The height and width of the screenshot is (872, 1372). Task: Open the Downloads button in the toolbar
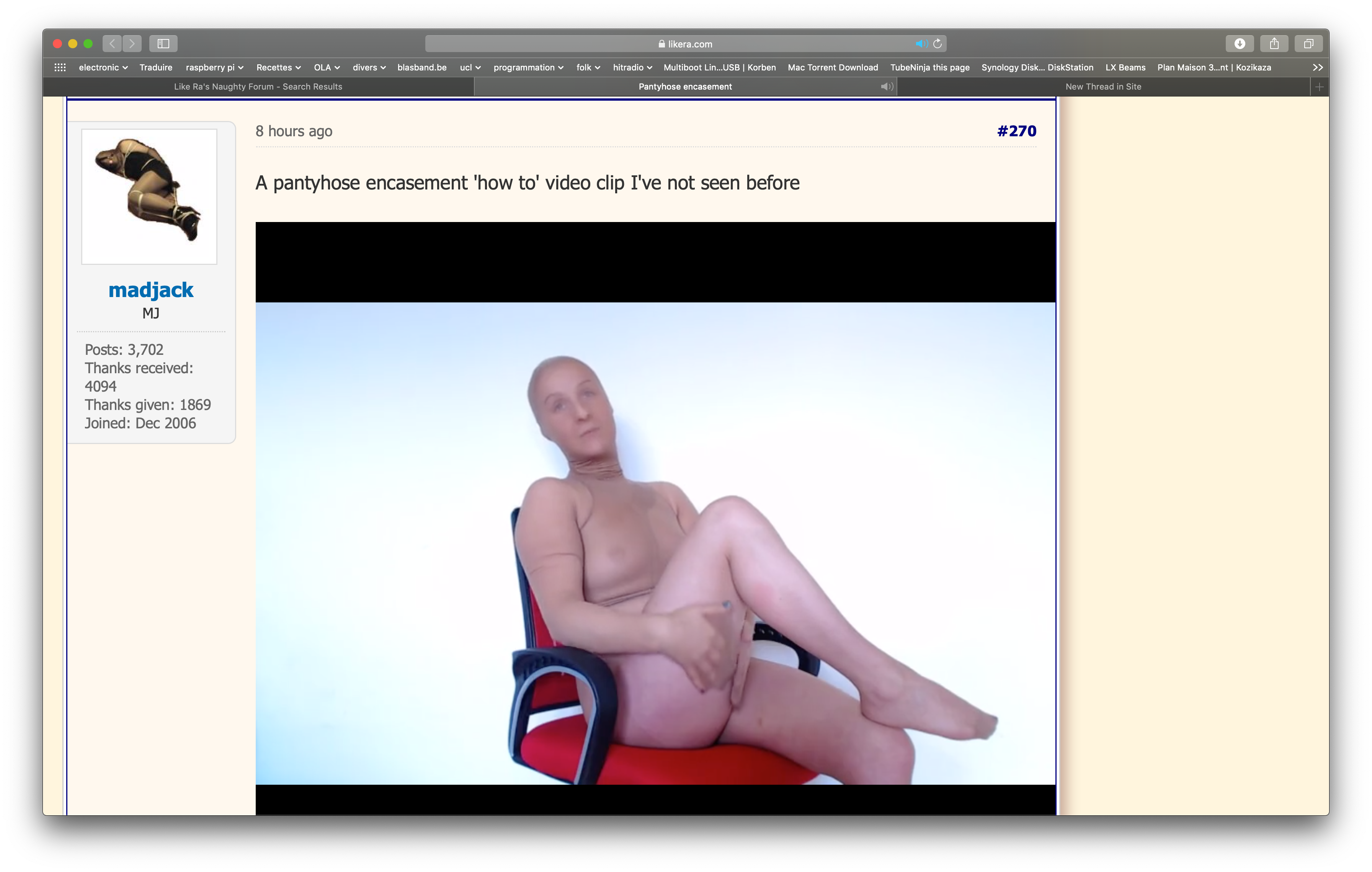[x=1239, y=43]
